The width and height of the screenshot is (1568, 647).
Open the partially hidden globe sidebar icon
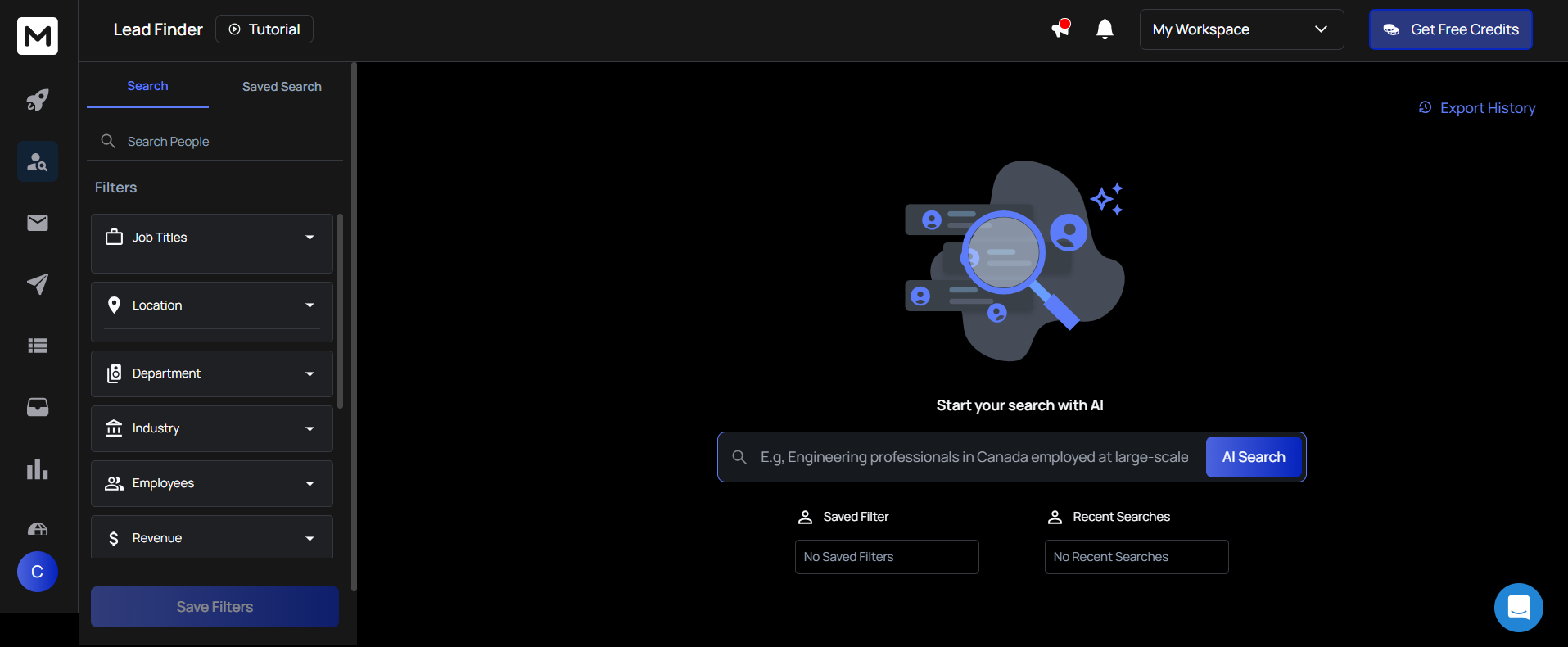(x=38, y=528)
